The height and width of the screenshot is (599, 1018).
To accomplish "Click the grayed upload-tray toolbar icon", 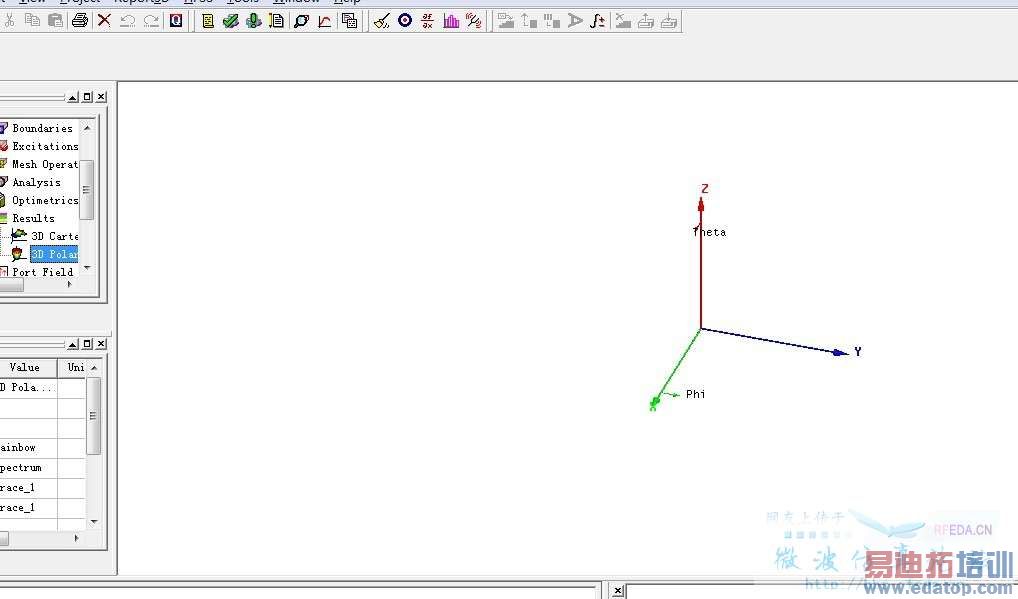I will pyautogui.click(x=646, y=21).
